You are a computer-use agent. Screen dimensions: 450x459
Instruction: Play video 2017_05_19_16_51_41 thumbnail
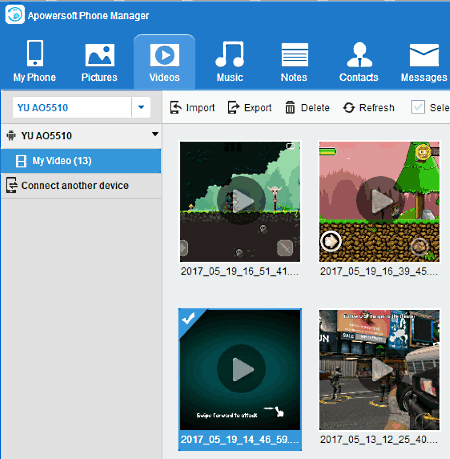pyautogui.click(x=241, y=201)
